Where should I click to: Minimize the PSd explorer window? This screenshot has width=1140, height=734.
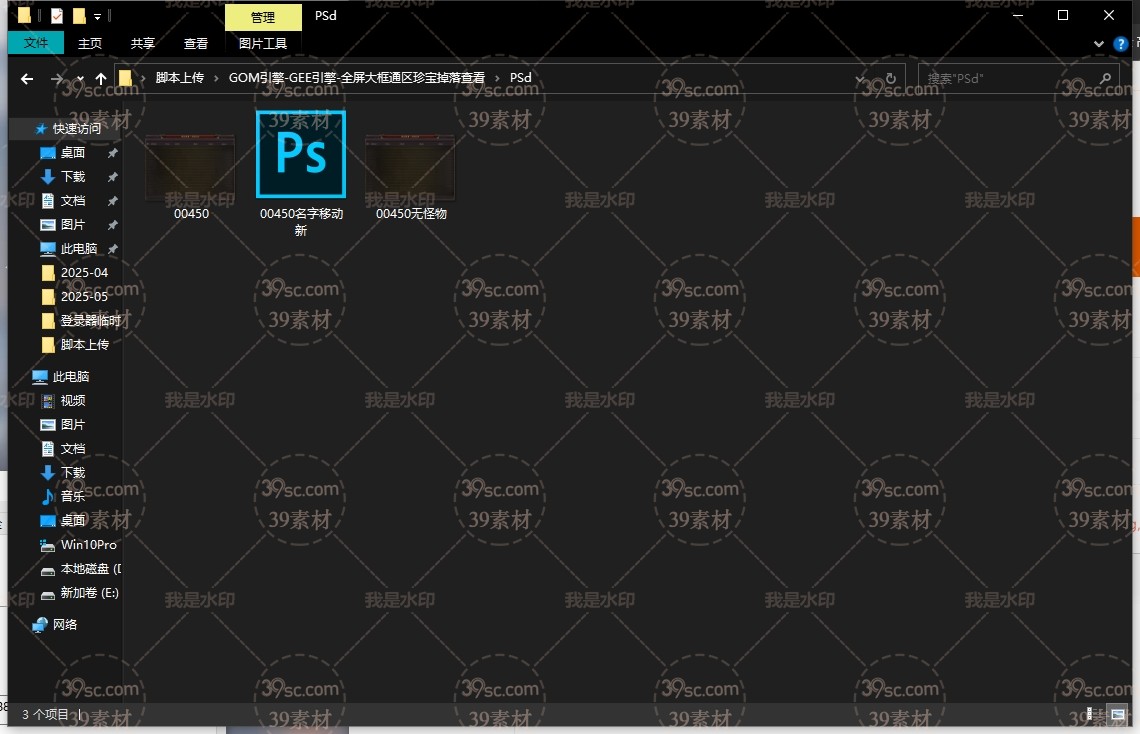click(x=1018, y=15)
